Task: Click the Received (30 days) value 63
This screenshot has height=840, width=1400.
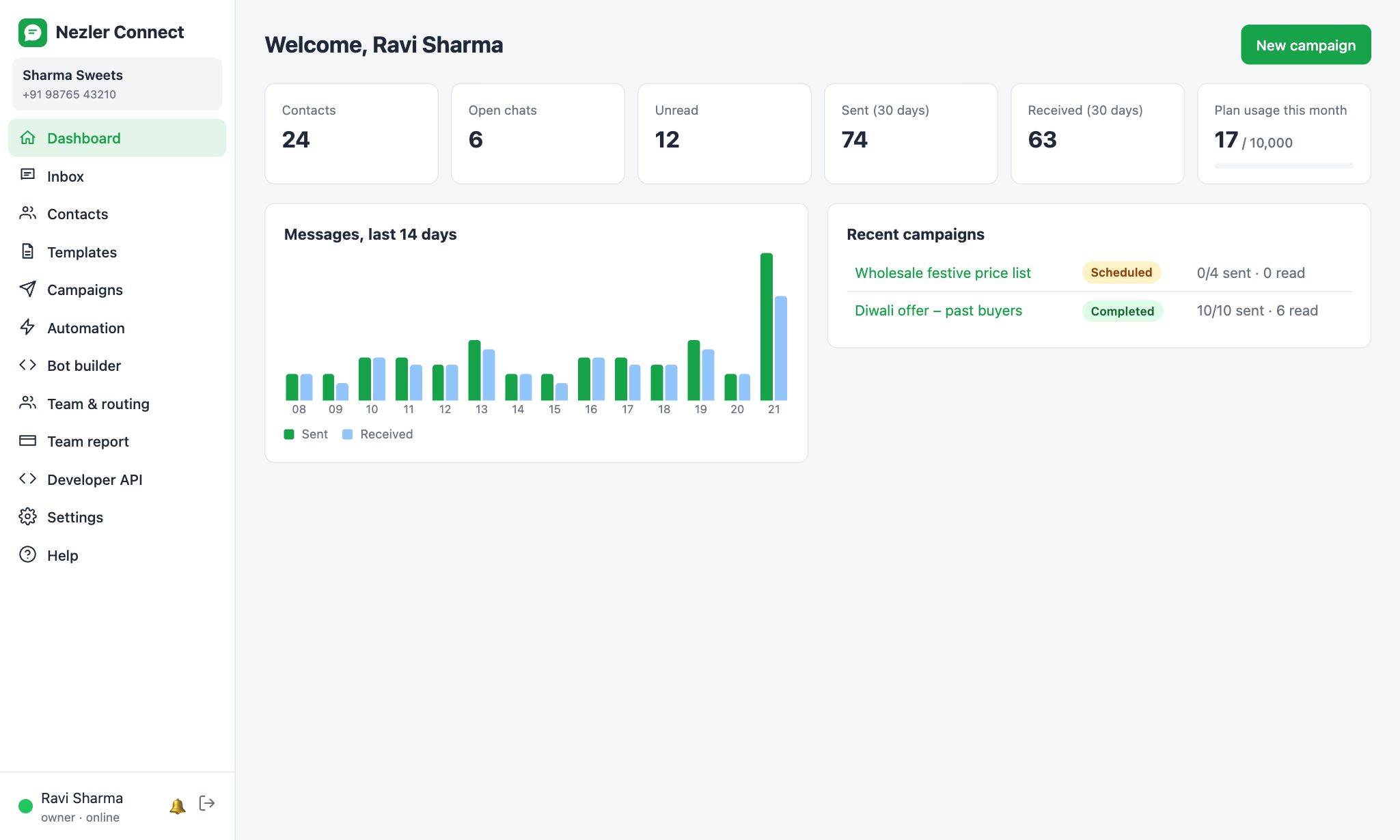Action: [1042, 140]
